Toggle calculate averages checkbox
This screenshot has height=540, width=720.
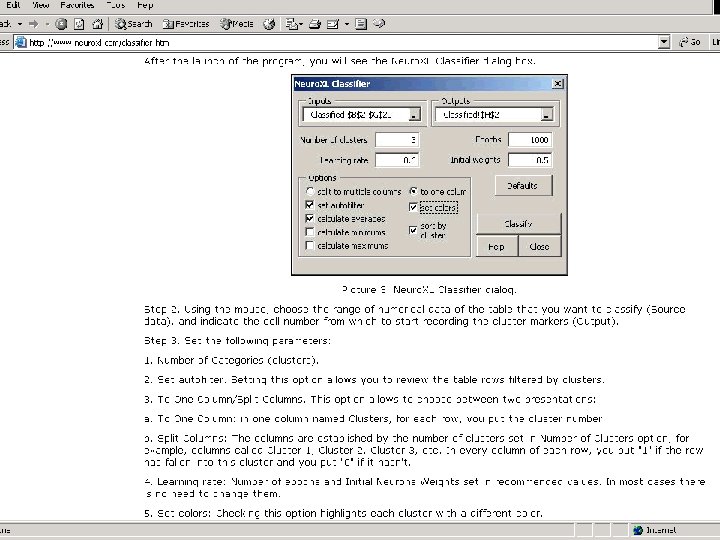[310, 219]
